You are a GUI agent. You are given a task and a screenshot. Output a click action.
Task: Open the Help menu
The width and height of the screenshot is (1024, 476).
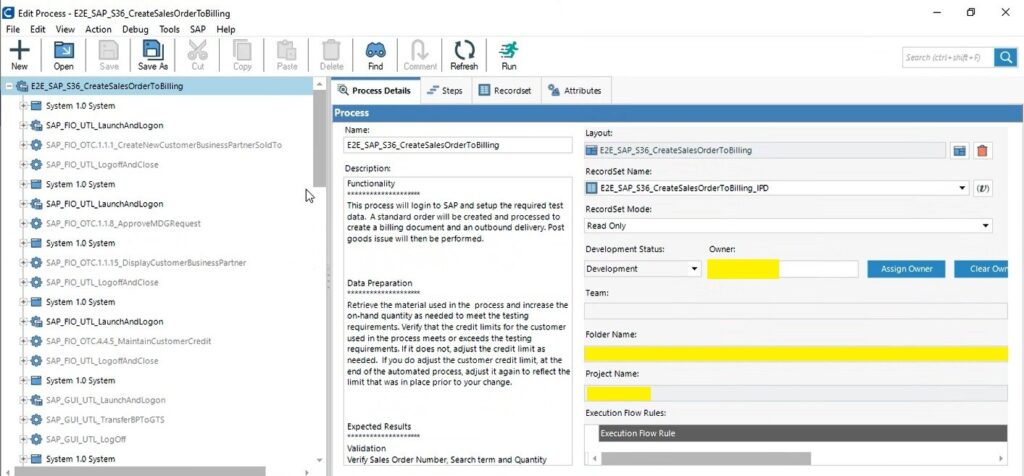click(x=226, y=29)
